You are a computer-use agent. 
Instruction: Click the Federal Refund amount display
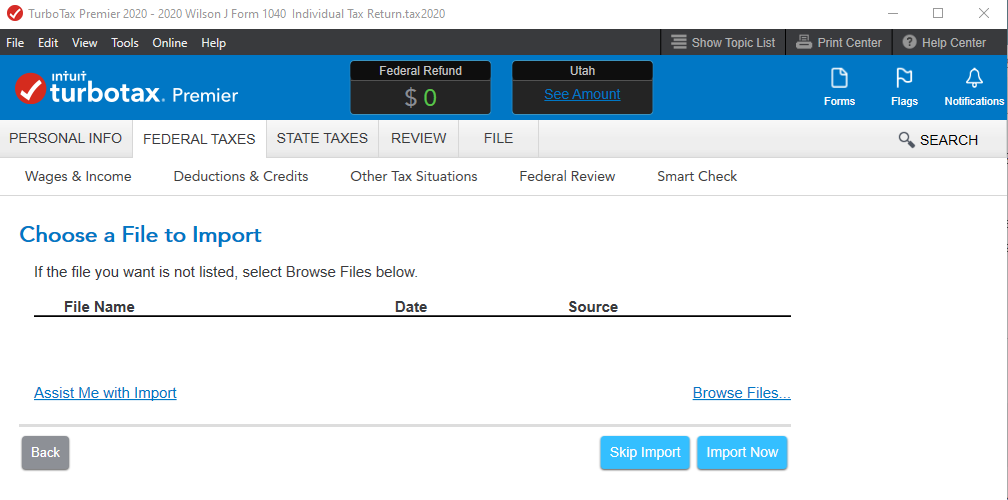[420, 97]
